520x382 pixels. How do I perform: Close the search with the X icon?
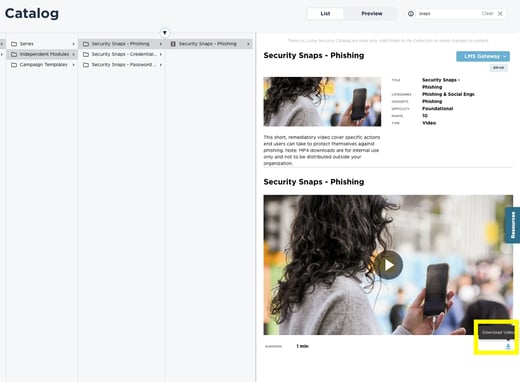[x=500, y=14]
